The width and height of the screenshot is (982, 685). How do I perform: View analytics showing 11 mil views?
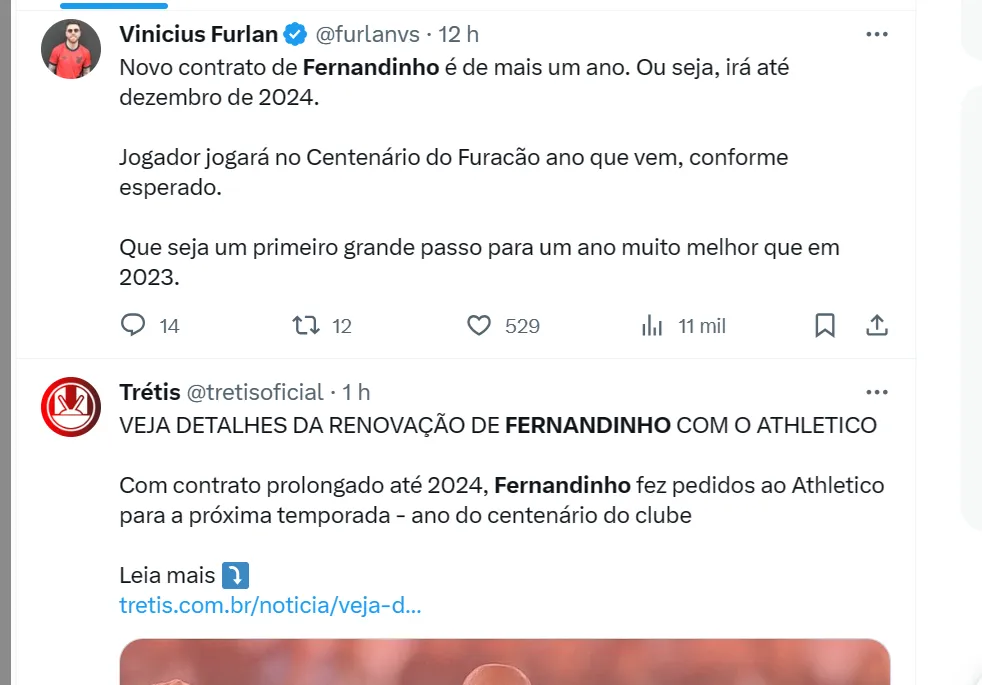pyautogui.click(x=652, y=326)
